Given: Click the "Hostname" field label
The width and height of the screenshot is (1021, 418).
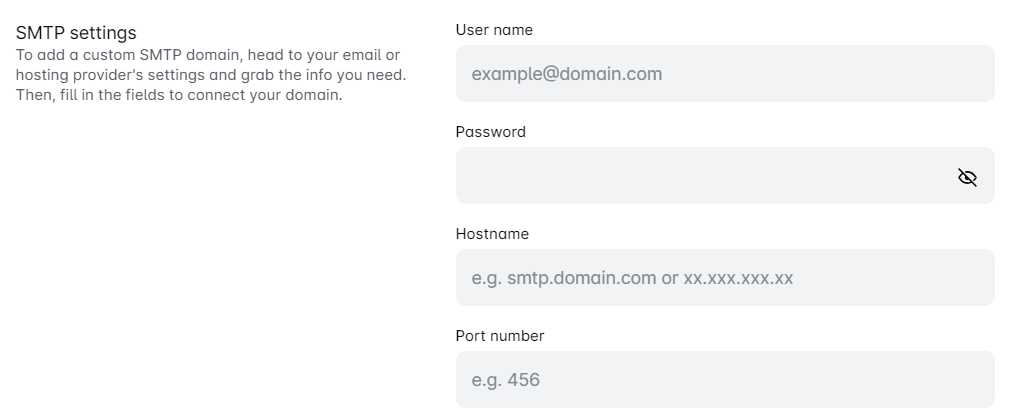Looking at the screenshot, I should tap(492, 234).
